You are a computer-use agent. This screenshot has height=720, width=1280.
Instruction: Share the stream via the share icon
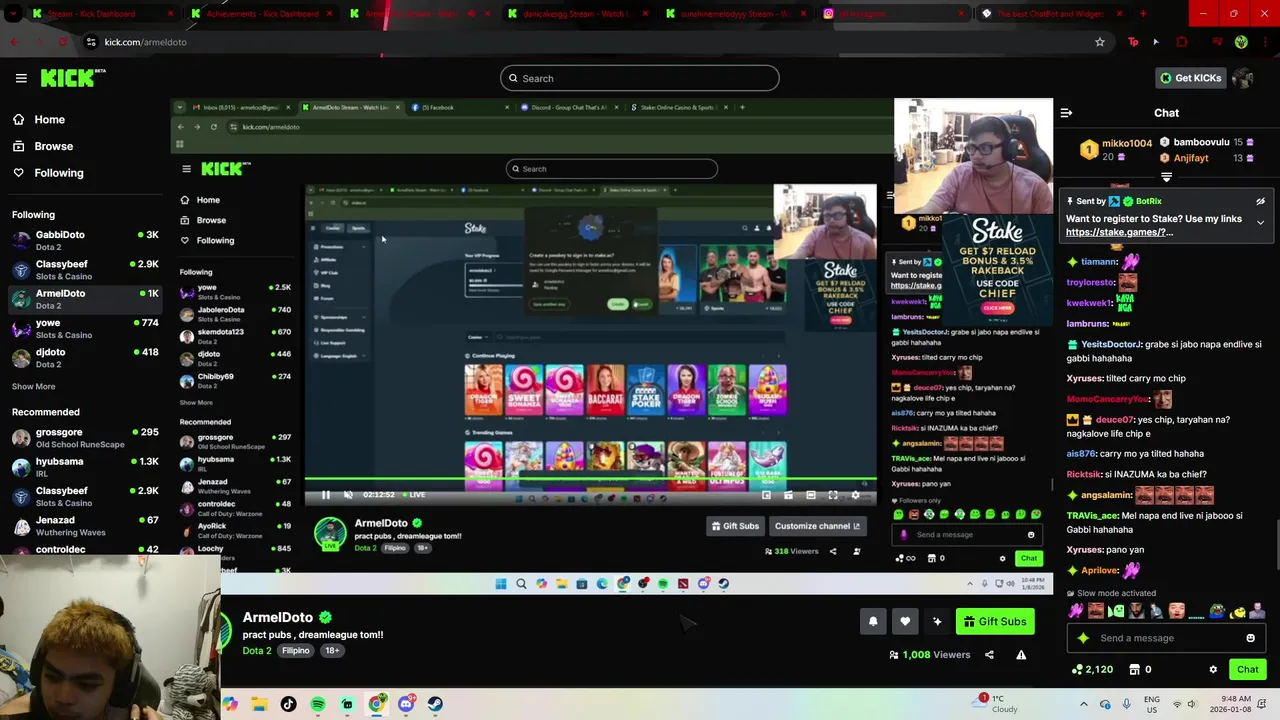click(989, 655)
